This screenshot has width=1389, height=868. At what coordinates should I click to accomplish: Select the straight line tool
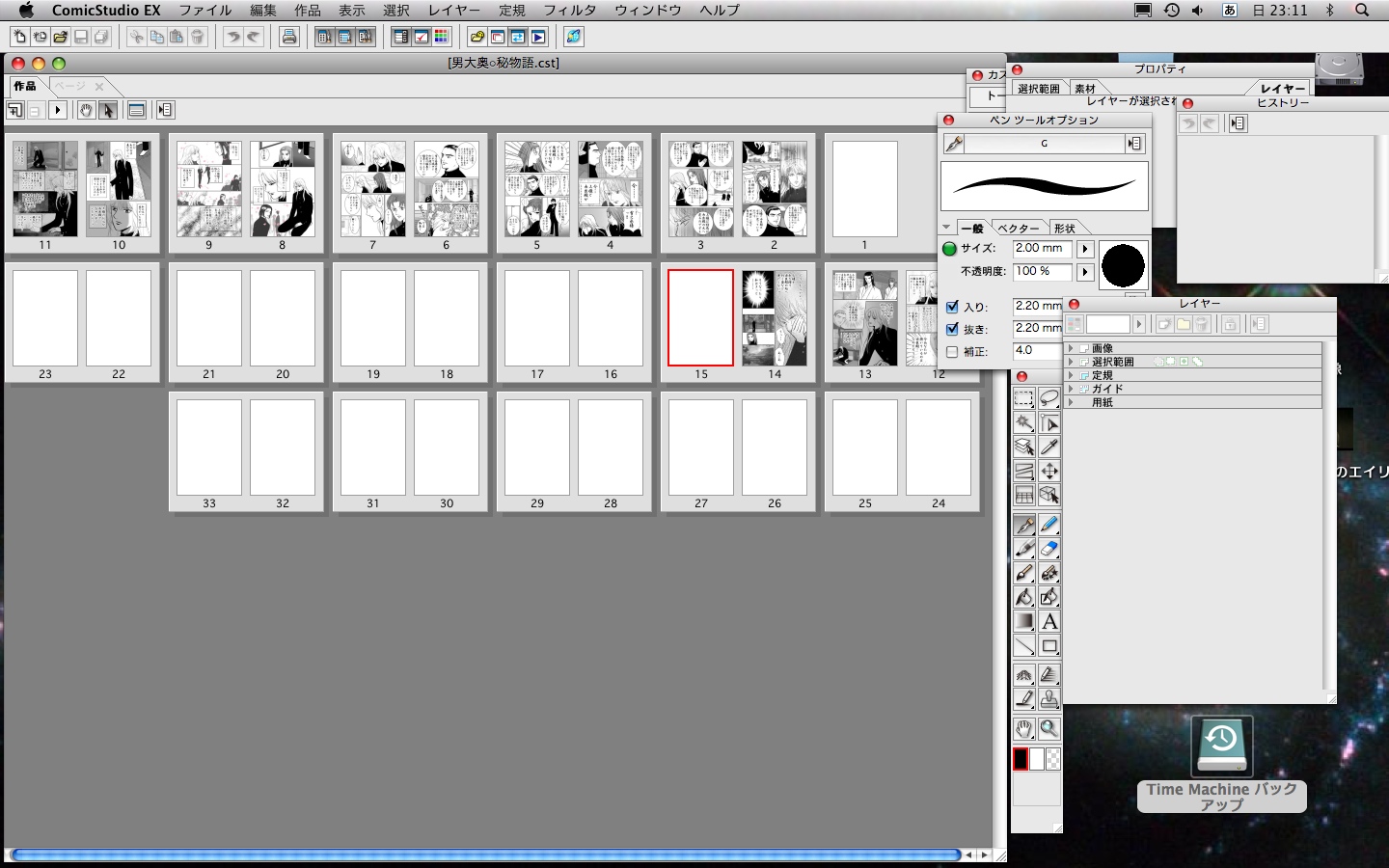[1024, 645]
